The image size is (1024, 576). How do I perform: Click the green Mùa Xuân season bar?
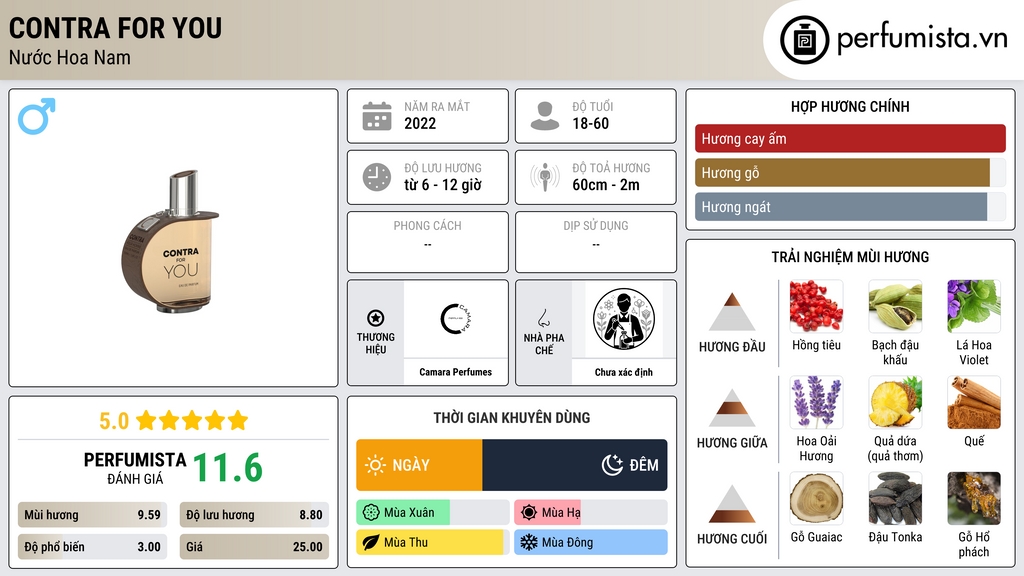403,513
